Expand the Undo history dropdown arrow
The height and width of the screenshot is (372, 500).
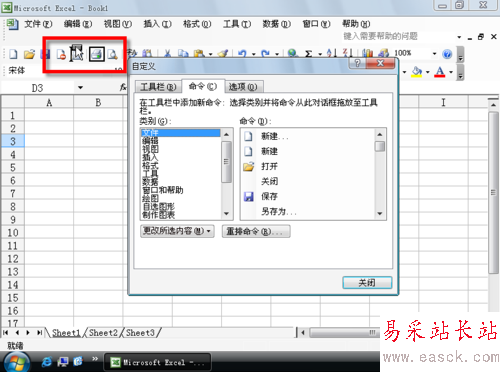click(254, 54)
